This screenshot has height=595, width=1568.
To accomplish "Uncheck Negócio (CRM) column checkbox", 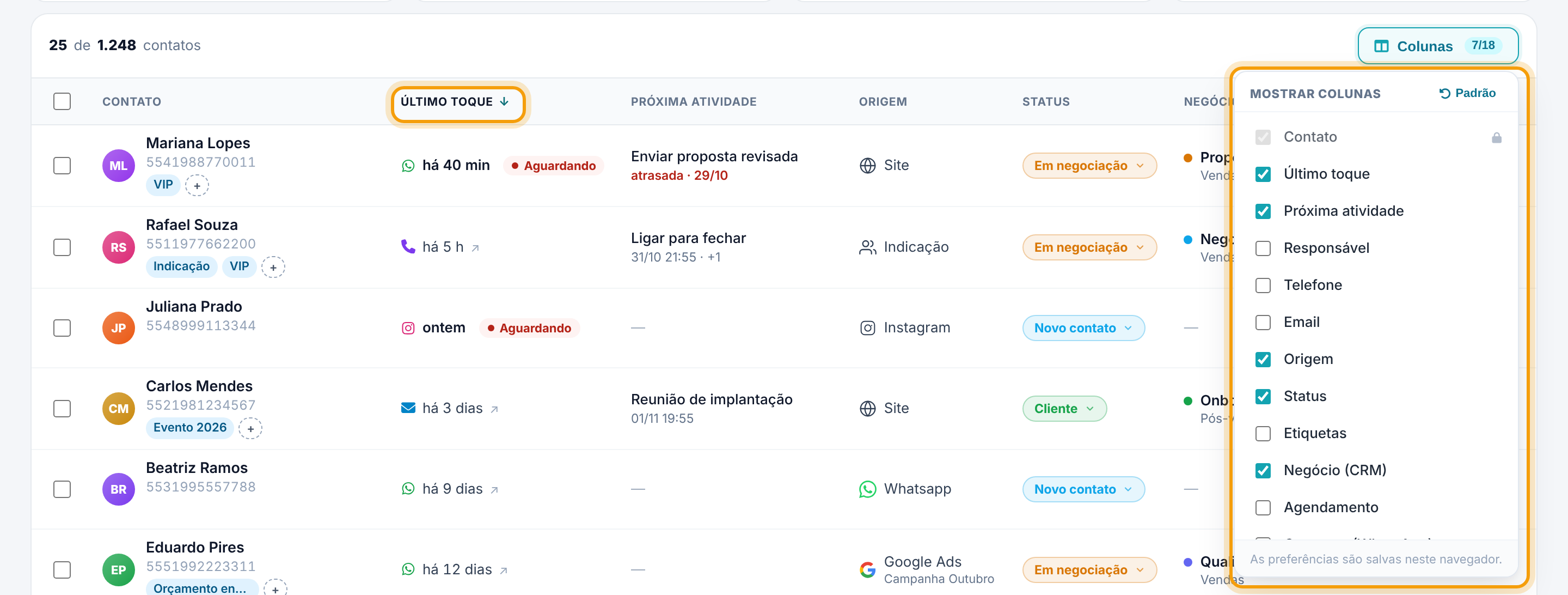I will 1263,471.
